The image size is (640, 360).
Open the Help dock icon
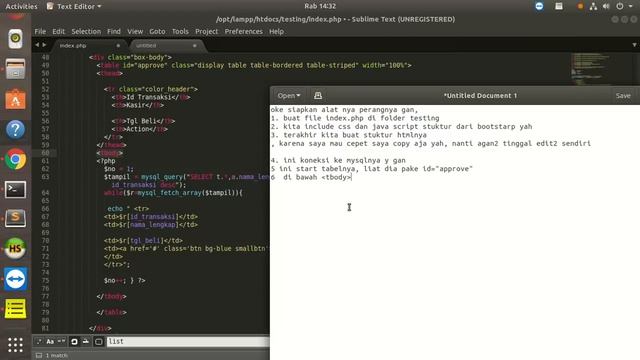[16, 130]
